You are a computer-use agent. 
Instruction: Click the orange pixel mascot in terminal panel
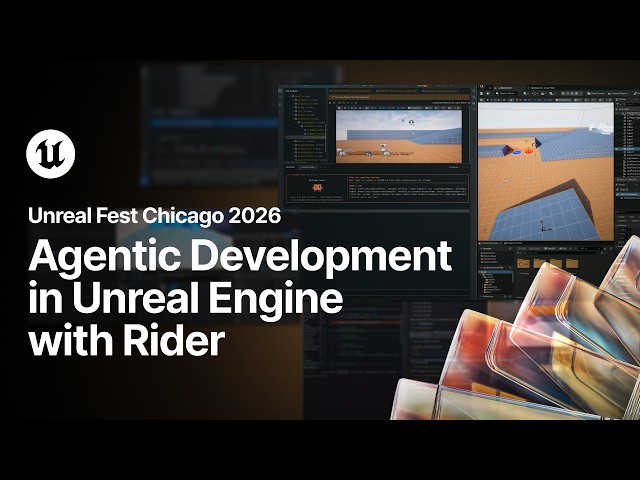point(318,188)
